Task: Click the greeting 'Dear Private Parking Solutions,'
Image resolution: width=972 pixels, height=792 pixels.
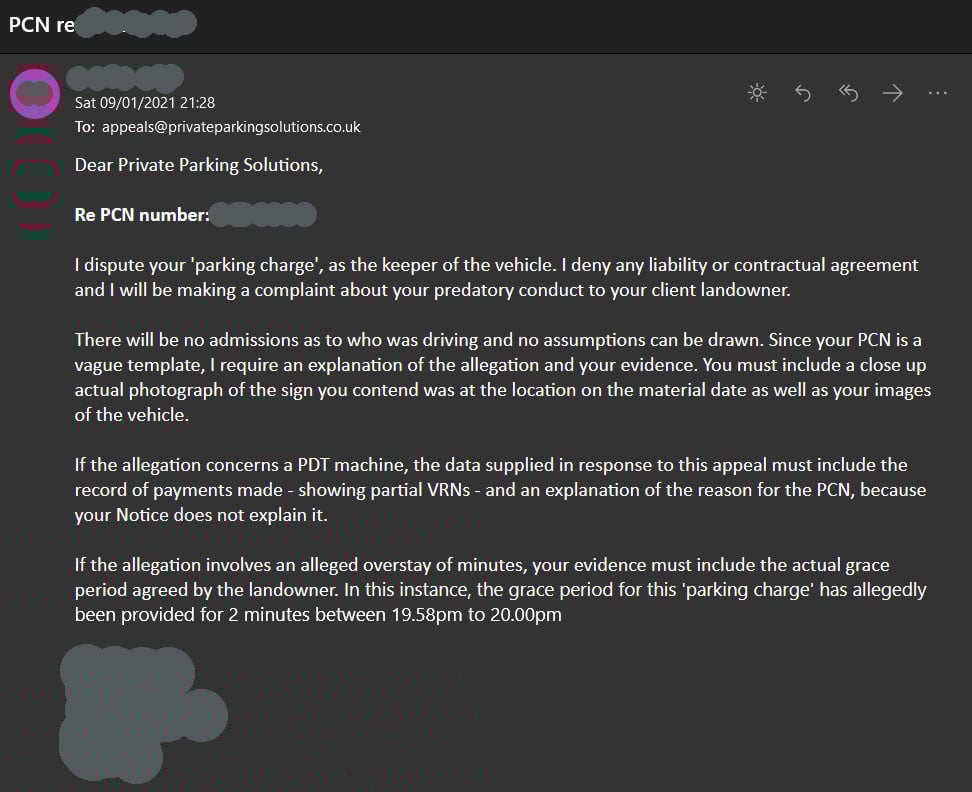Action: [x=199, y=165]
